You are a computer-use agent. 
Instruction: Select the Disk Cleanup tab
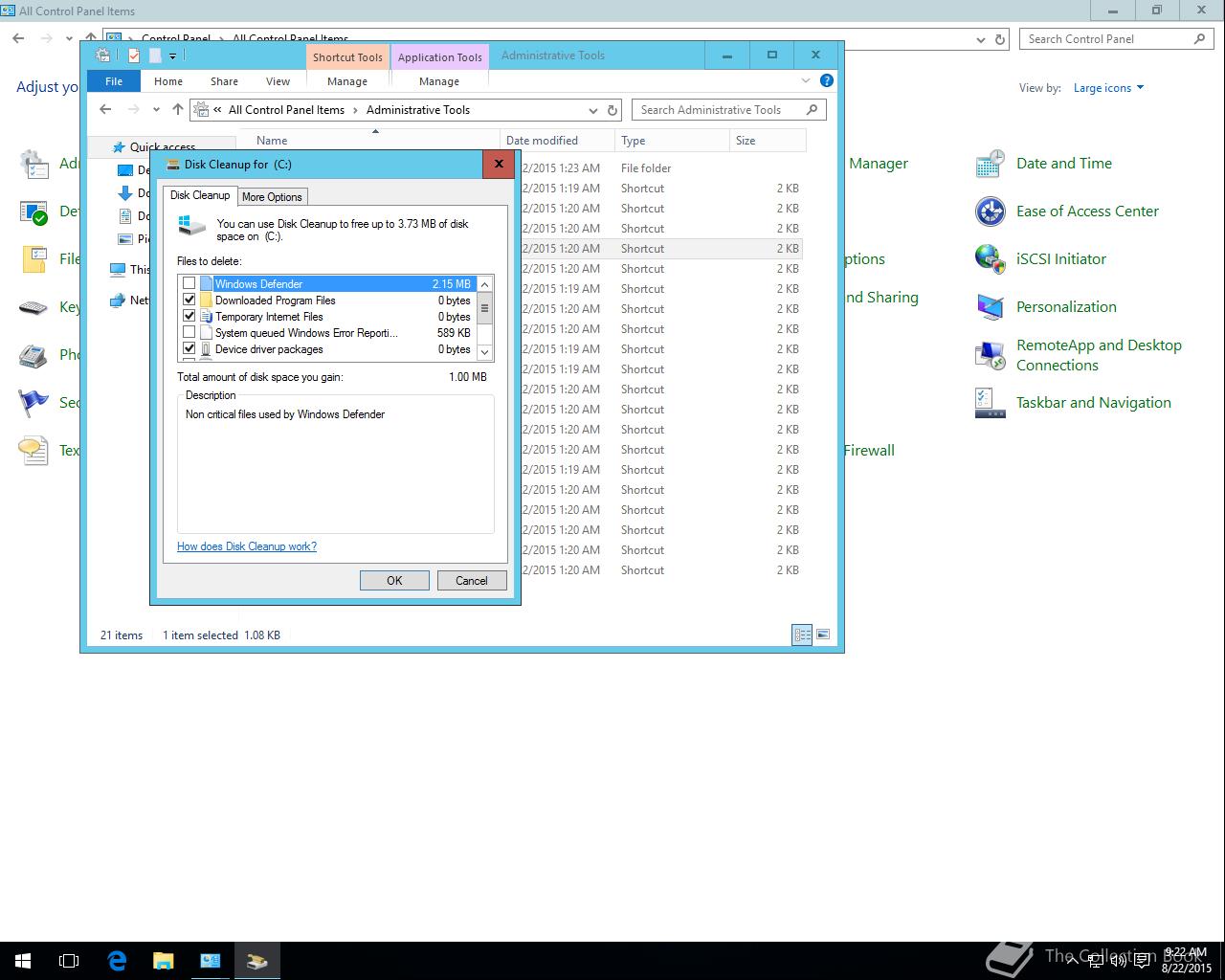200,195
